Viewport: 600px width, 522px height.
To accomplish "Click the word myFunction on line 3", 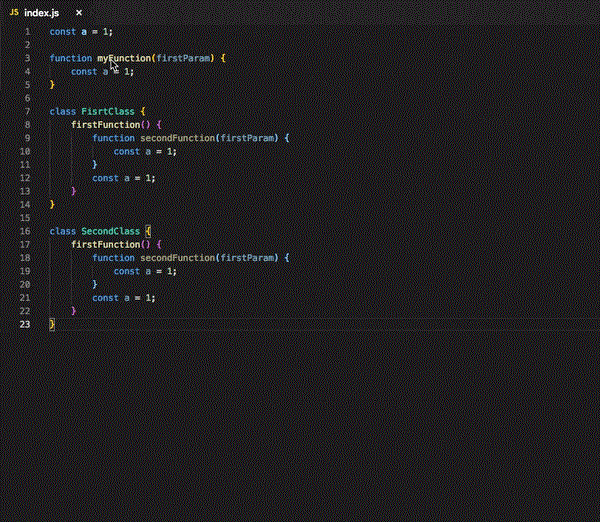I will 124,58.
